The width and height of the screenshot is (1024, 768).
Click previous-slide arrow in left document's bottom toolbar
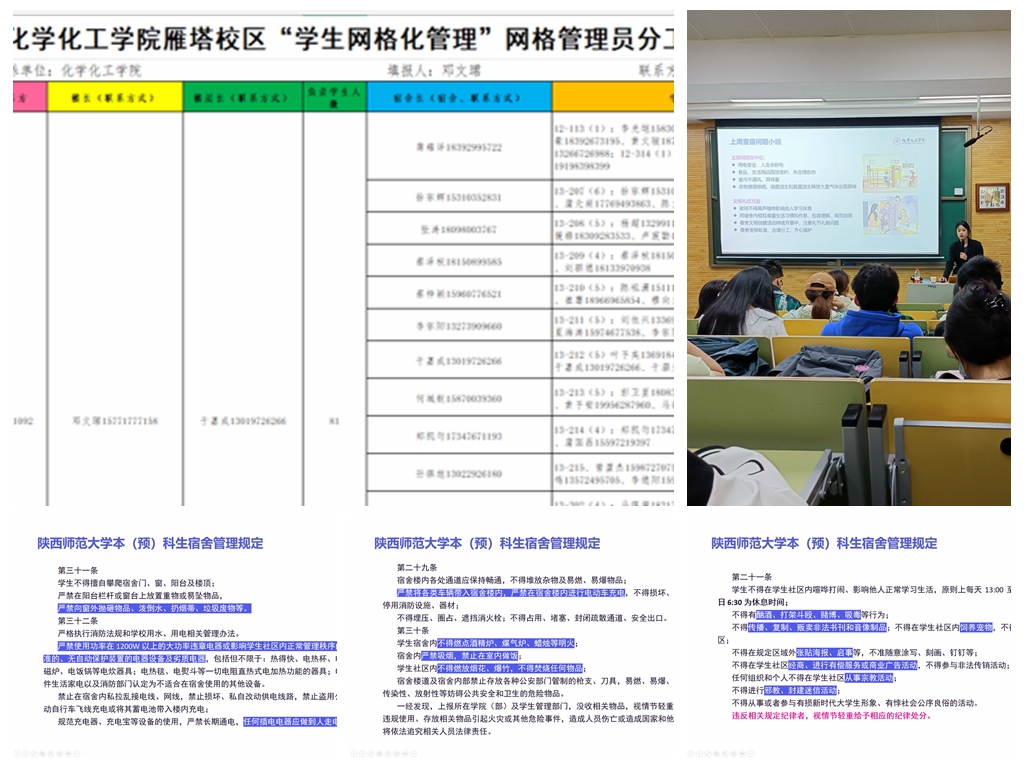pos(19,752)
